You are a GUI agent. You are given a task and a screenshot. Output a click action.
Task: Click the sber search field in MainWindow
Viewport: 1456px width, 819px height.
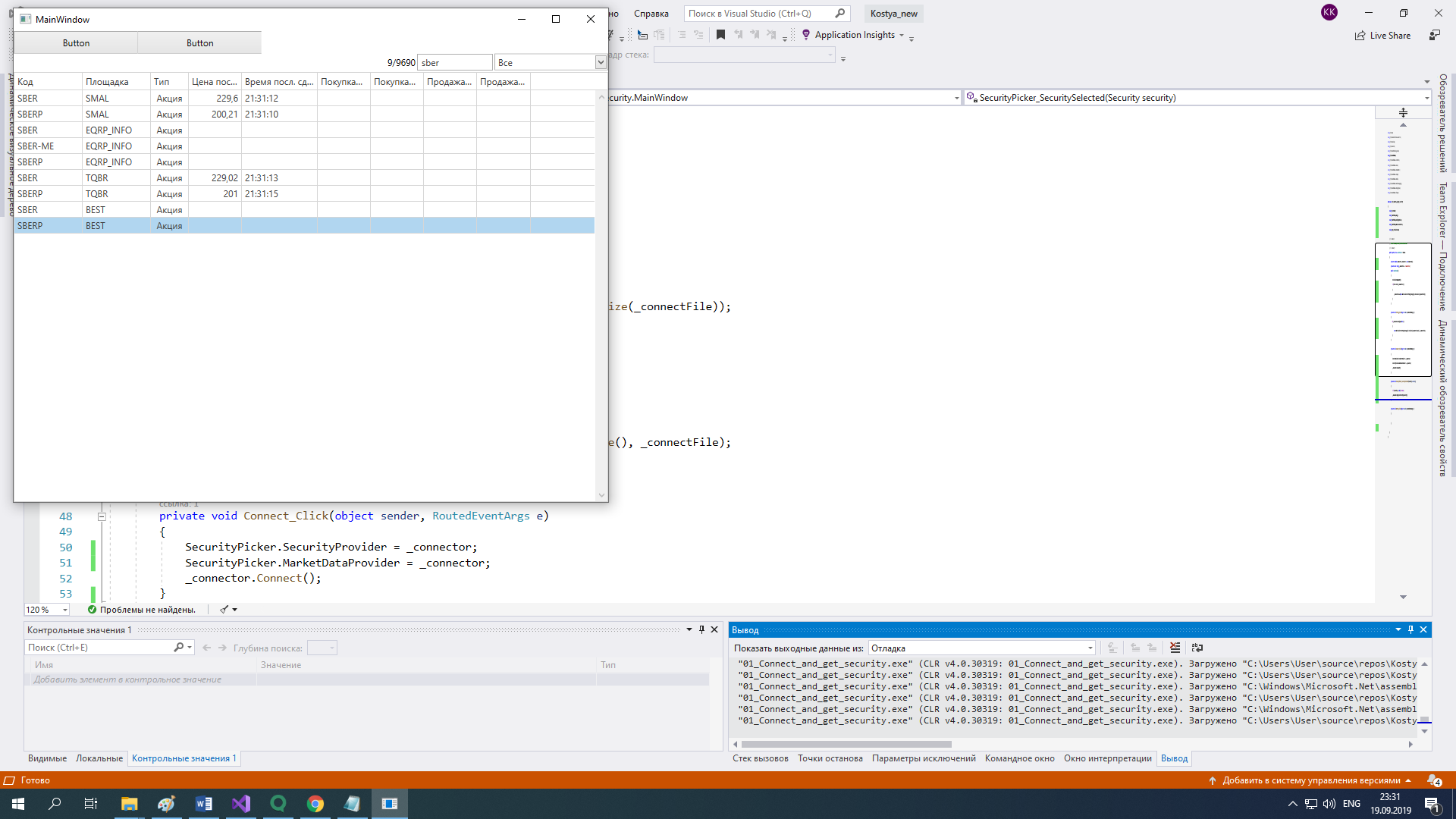click(x=455, y=62)
